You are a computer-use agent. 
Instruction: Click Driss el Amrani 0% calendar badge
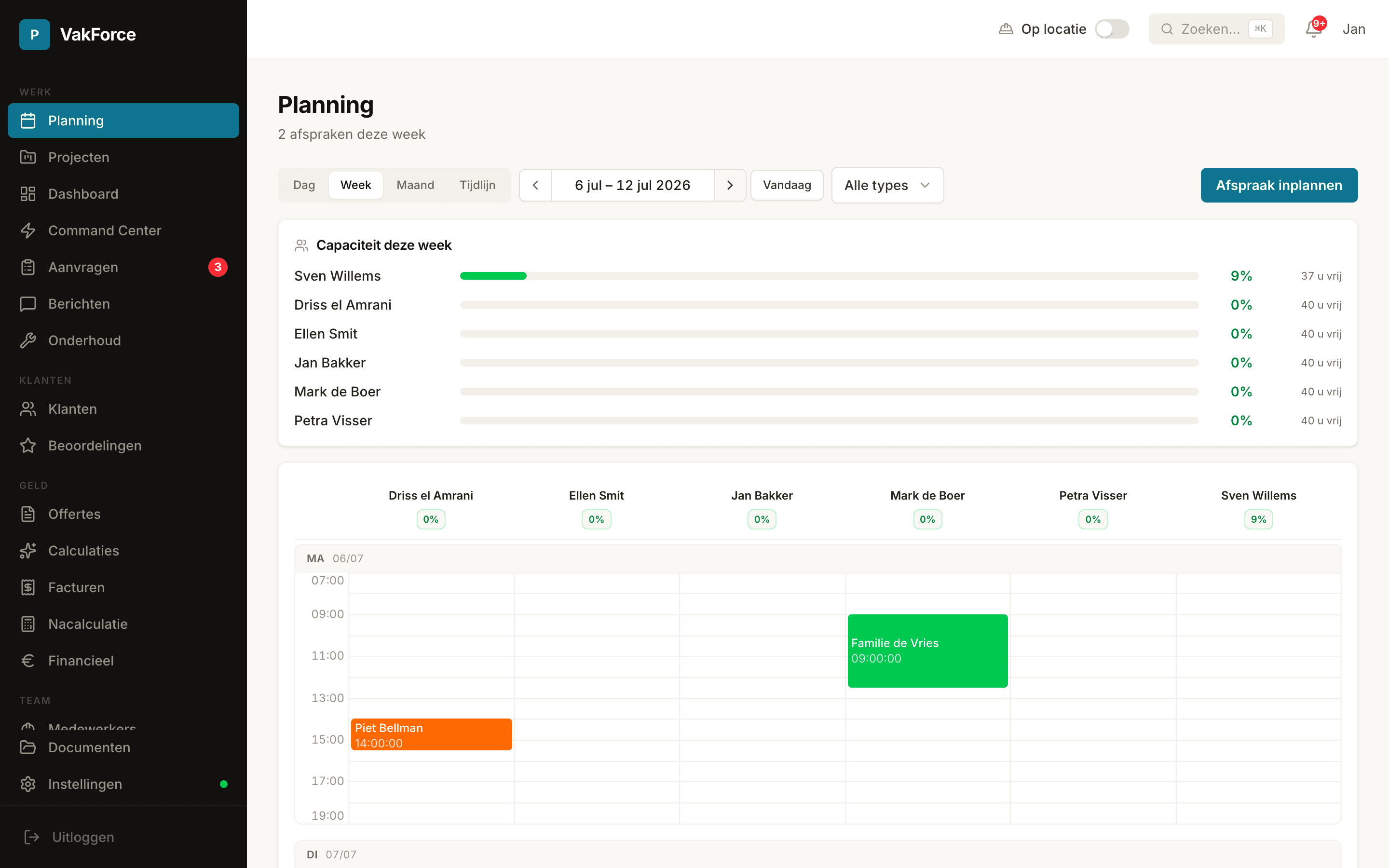click(431, 519)
